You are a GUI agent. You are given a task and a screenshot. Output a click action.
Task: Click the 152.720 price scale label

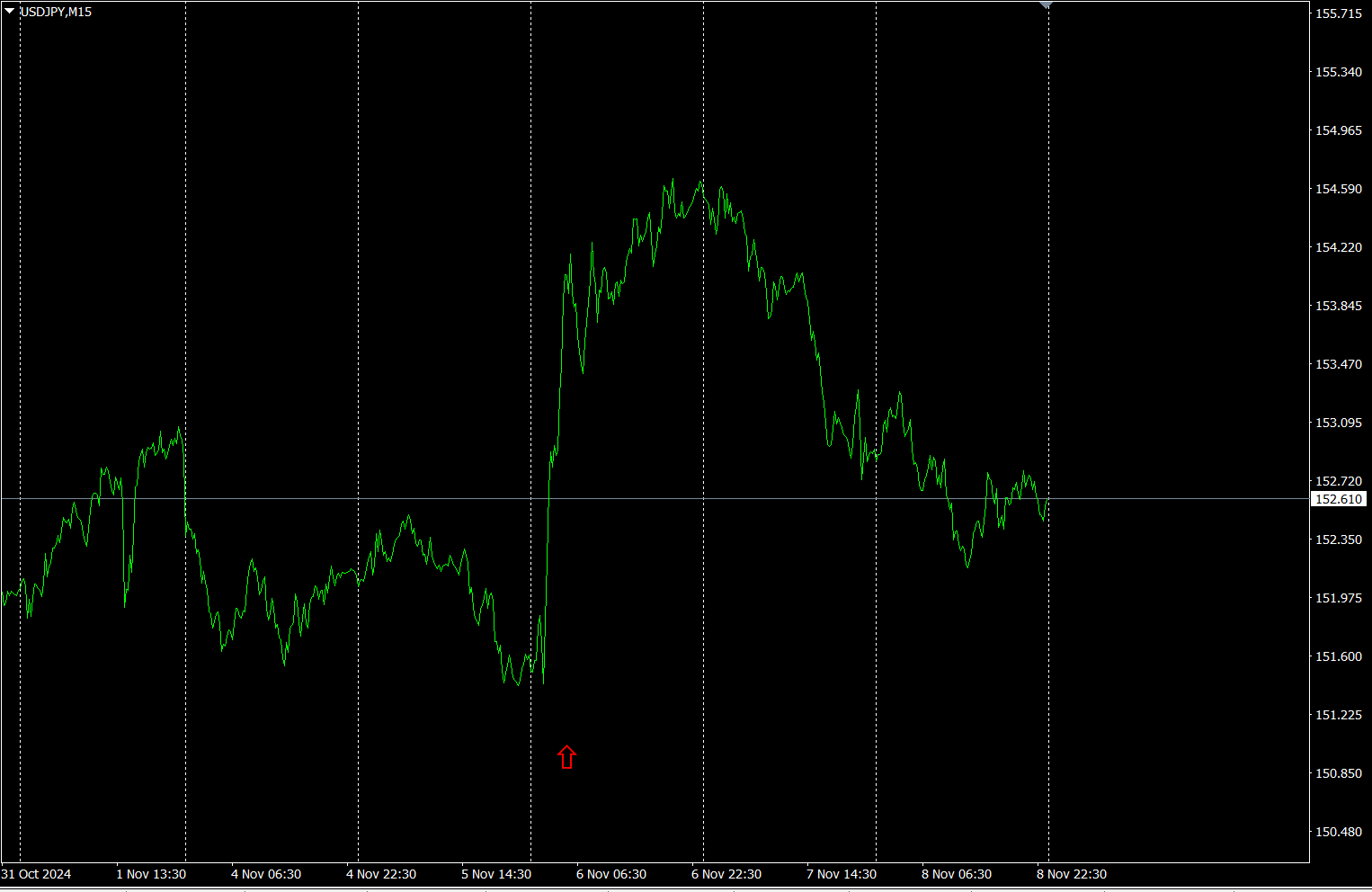(x=1339, y=481)
